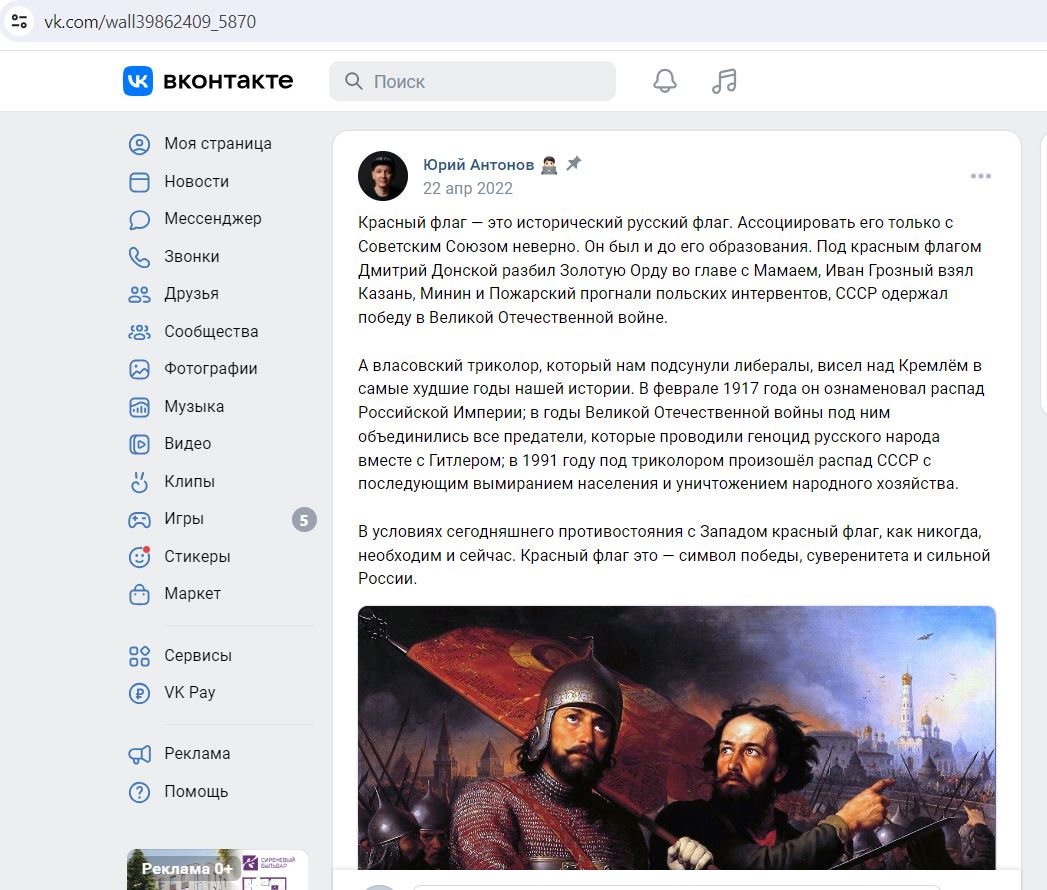Go to Моя страница
Viewport: 1047px width, 890px height.
click(218, 144)
